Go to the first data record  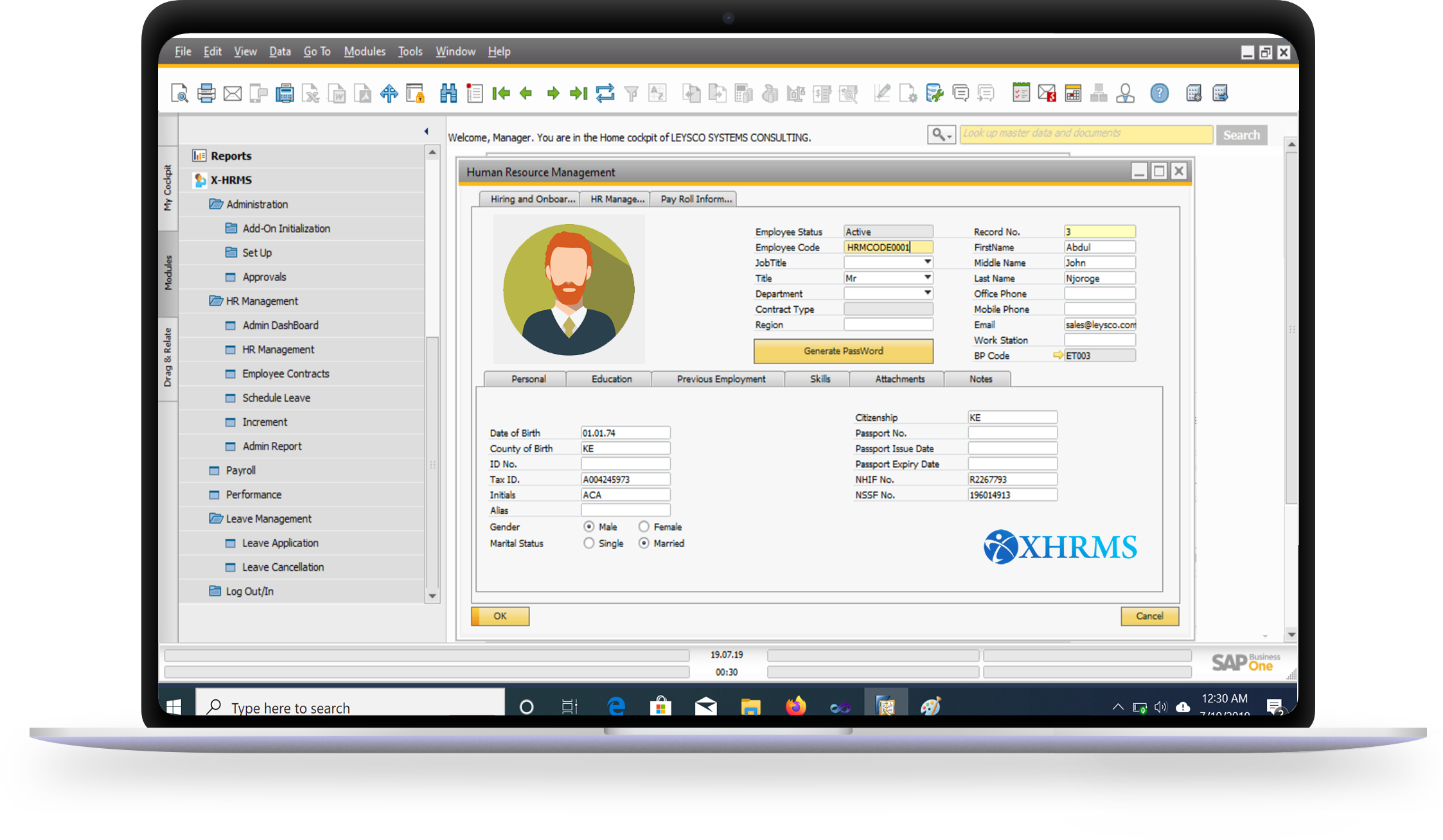coord(500,94)
